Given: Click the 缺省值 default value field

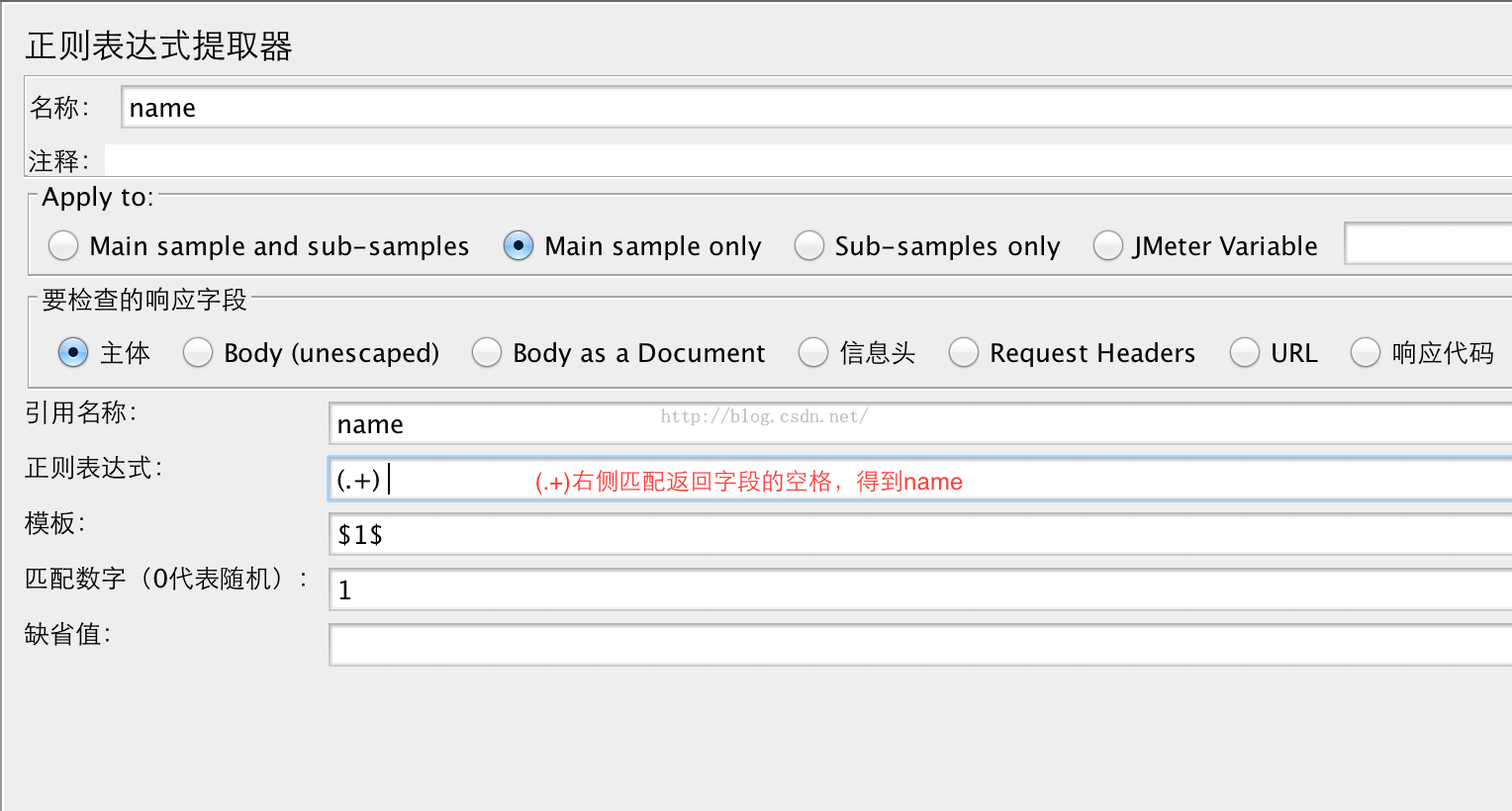Looking at the screenshot, I should coord(920,645).
